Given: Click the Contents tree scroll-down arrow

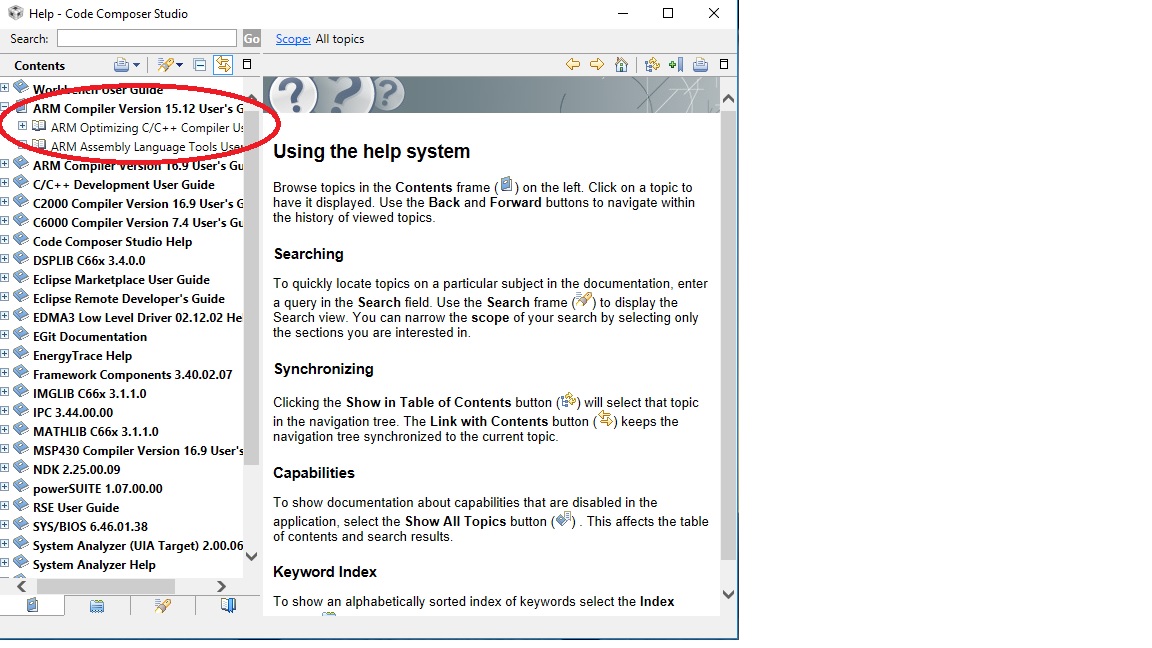Looking at the screenshot, I should 251,556.
